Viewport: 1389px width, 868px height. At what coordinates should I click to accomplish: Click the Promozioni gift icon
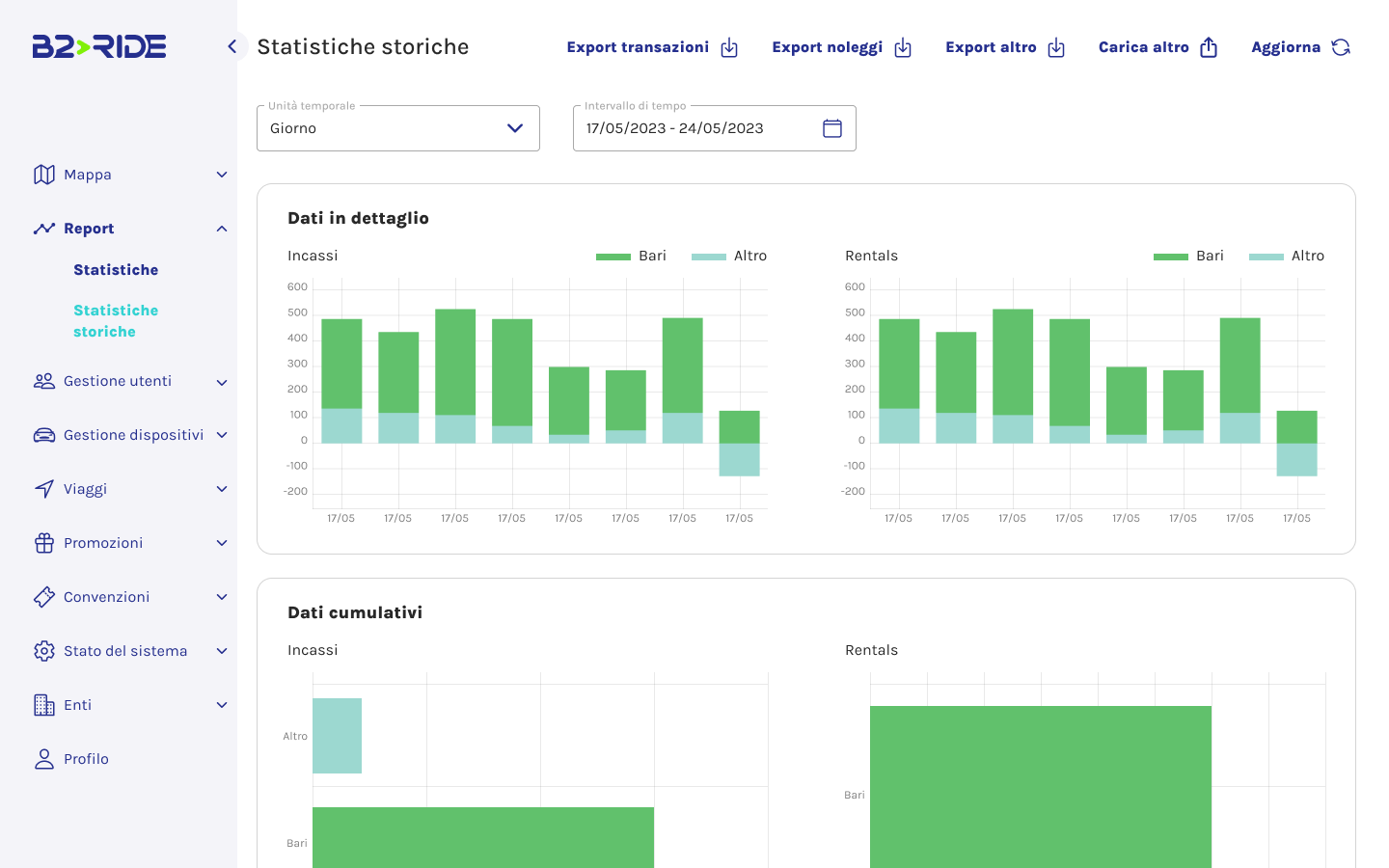pos(44,543)
